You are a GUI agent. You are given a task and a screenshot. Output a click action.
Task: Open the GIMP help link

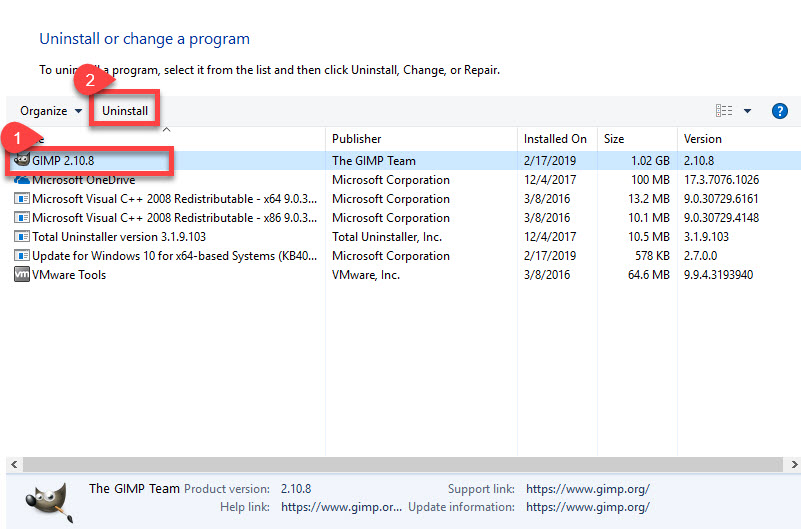click(341, 507)
